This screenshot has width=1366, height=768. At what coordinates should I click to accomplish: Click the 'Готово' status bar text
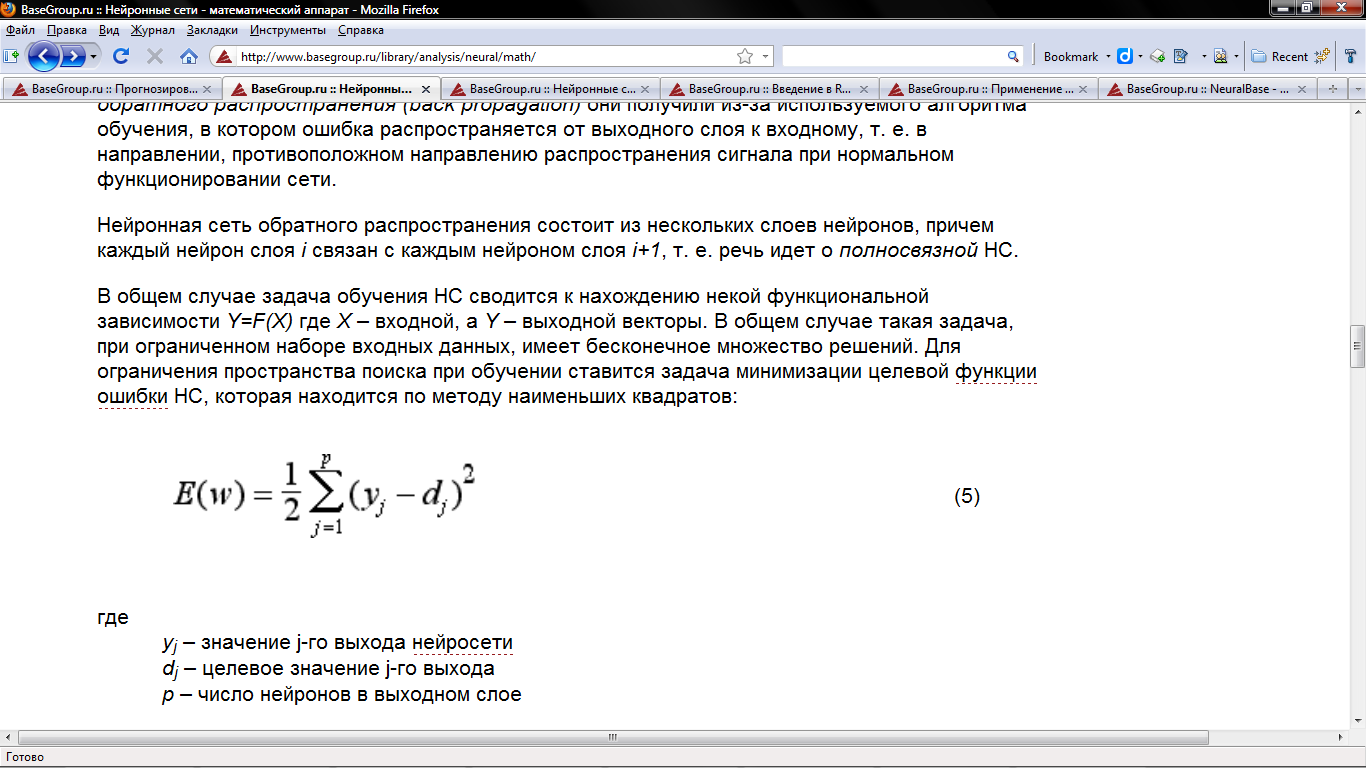[25, 757]
